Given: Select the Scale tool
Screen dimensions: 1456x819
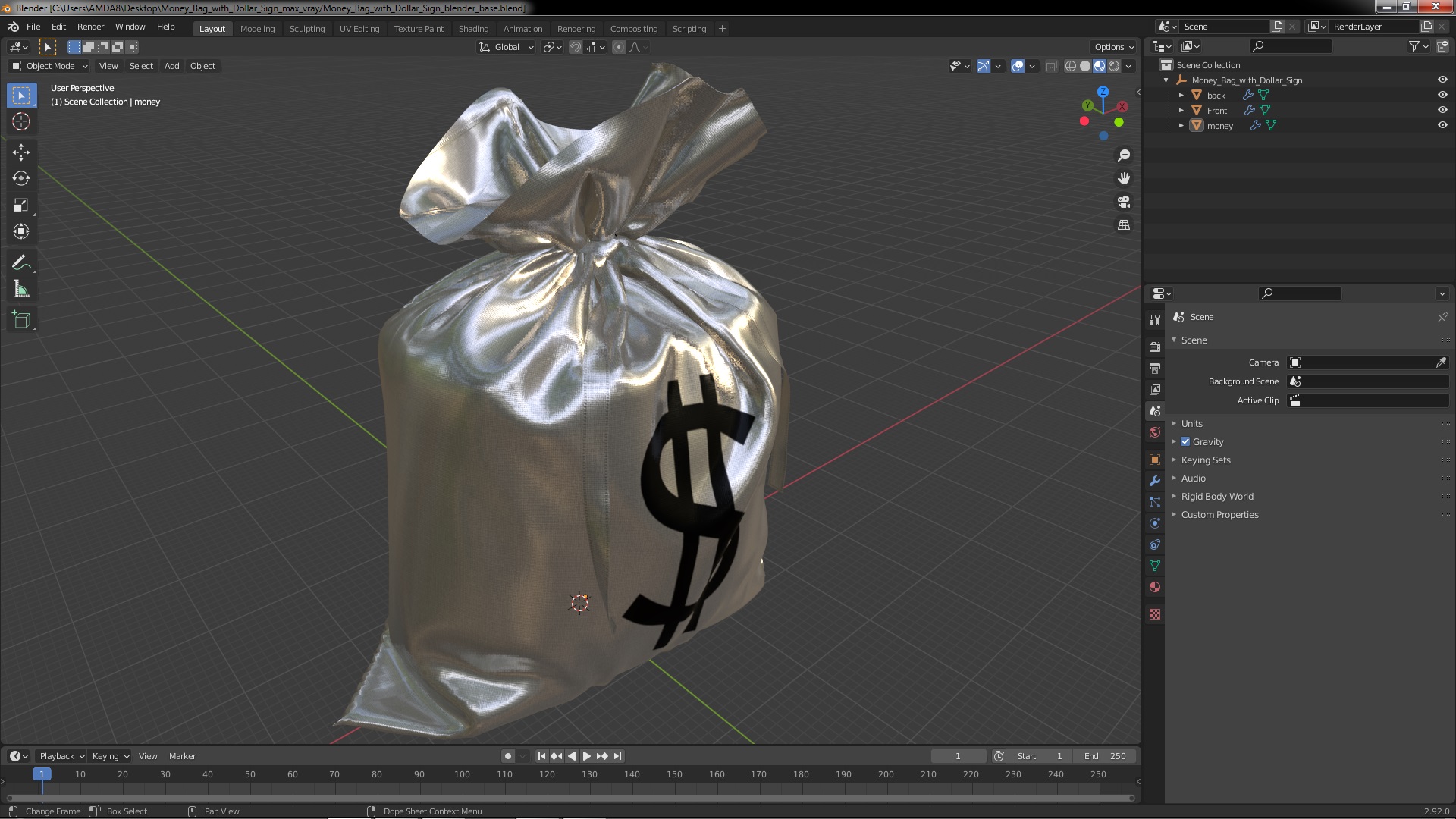Looking at the screenshot, I should point(20,206).
